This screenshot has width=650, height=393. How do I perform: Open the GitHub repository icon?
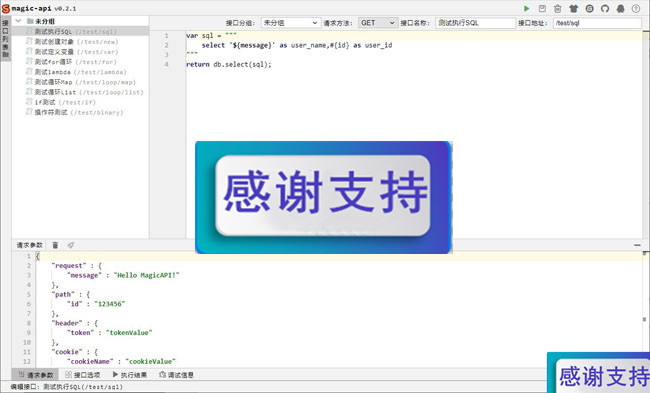[x=605, y=8]
